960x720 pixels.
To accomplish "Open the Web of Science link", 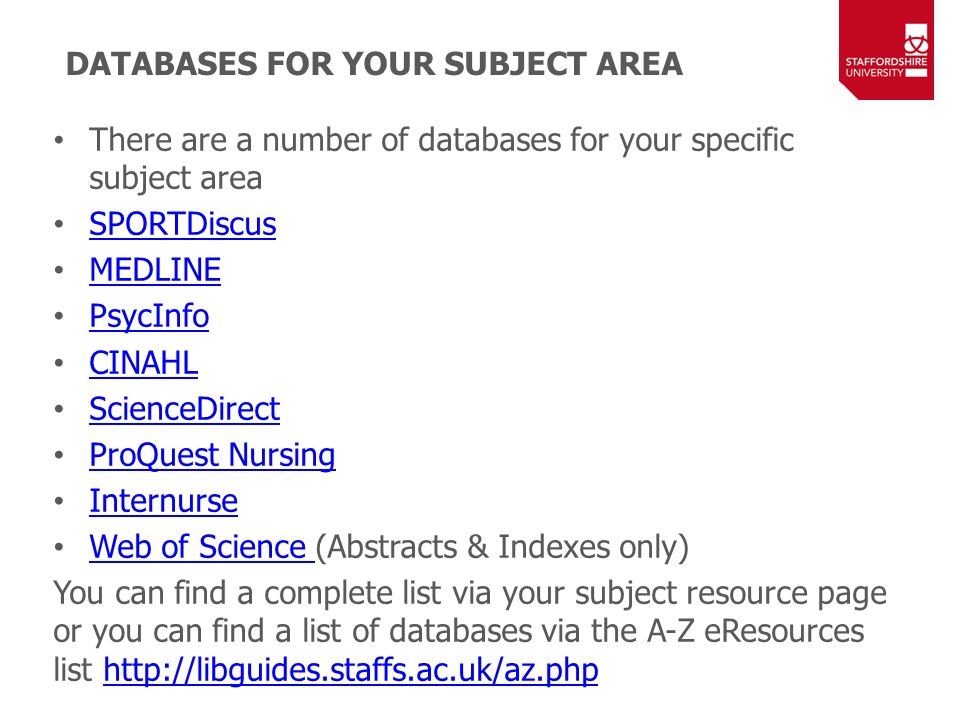I will pyautogui.click(x=201, y=547).
